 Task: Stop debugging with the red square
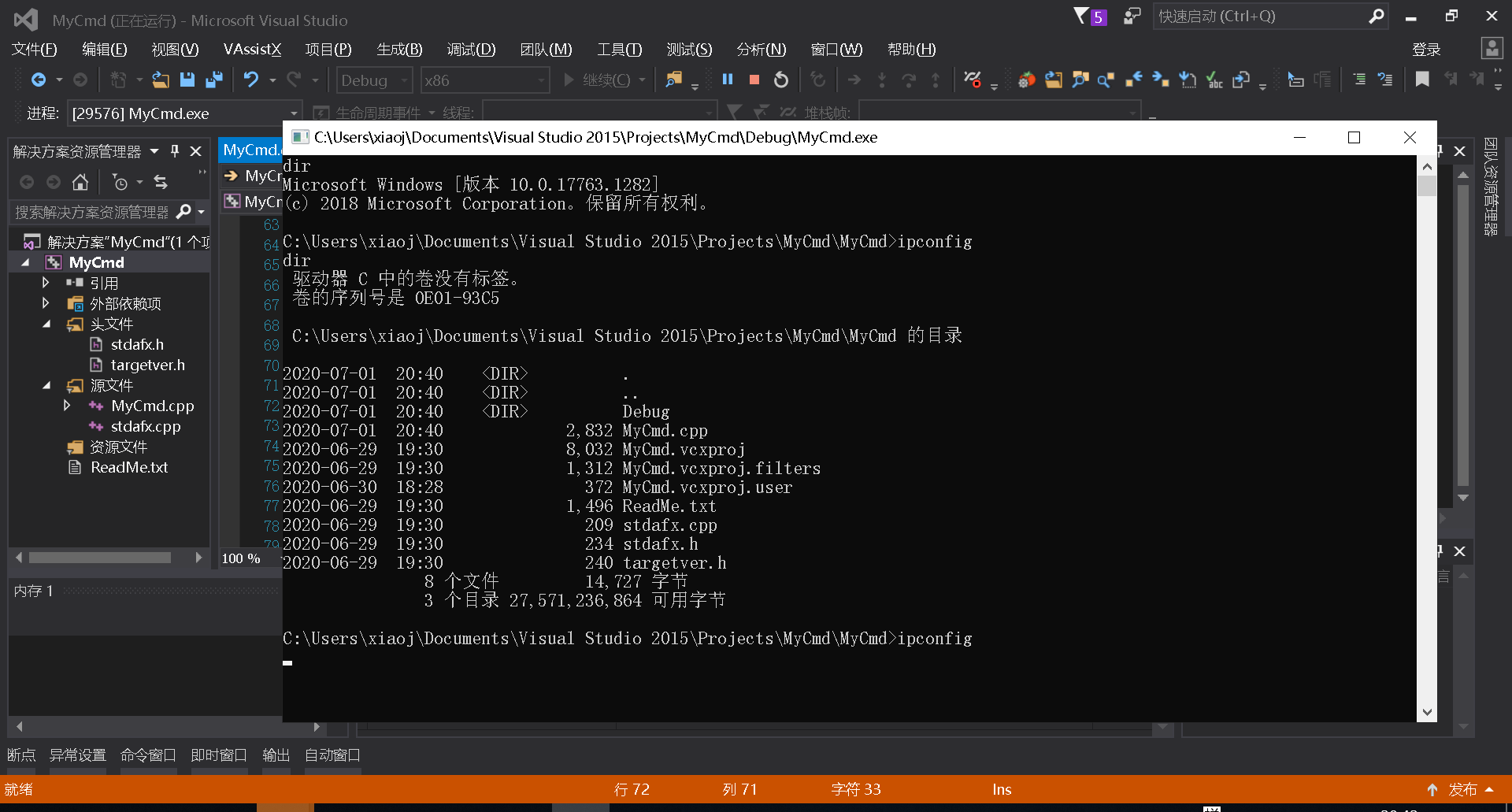tap(754, 80)
